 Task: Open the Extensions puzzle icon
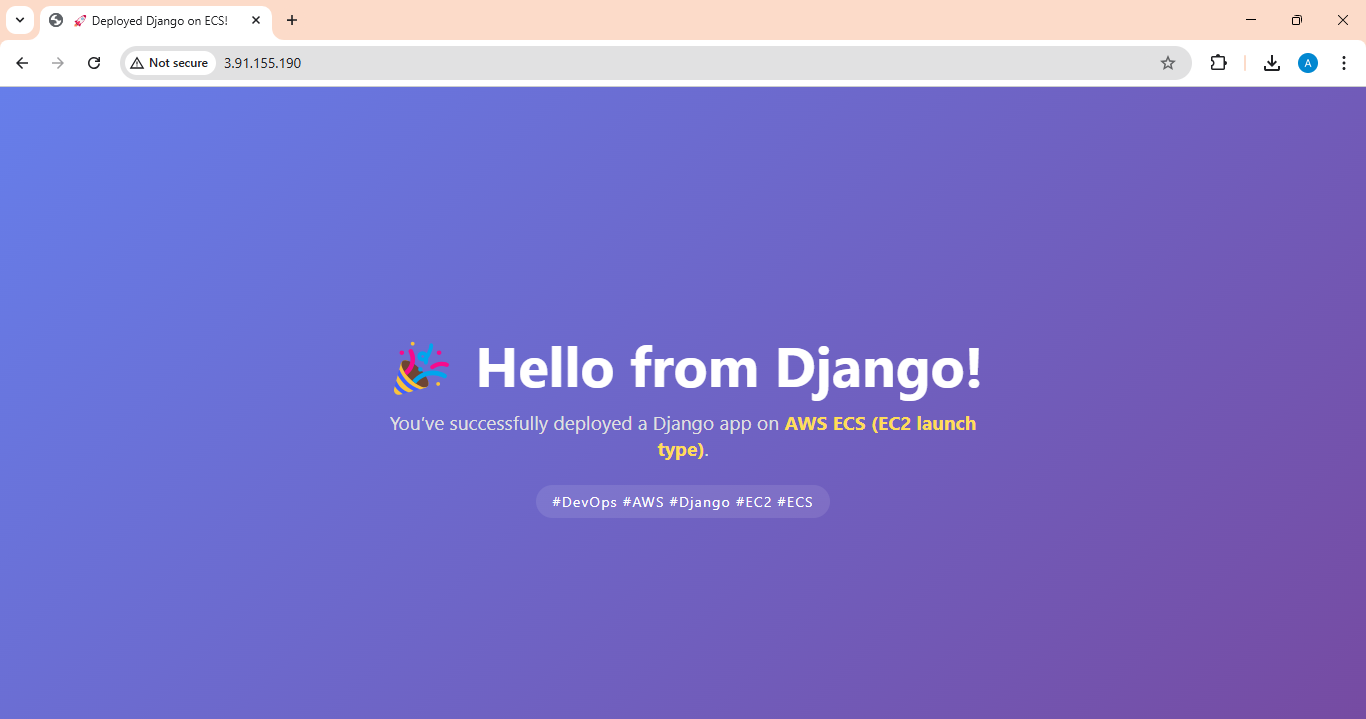click(x=1218, y=63)
